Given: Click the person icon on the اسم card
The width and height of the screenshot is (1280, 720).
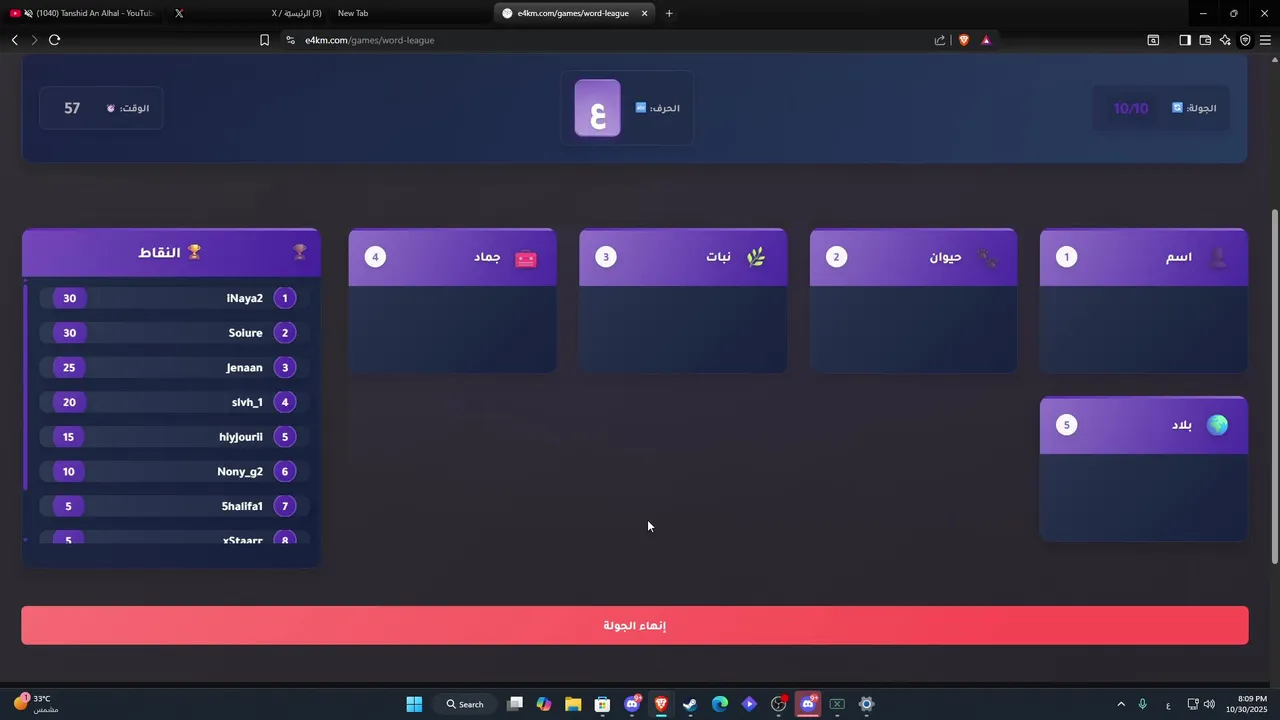Looking at the screenshot, I should (1218, 258).
